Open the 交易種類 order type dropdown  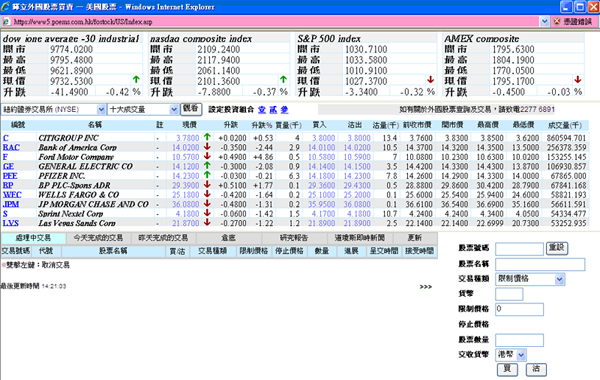click(530, 279)
